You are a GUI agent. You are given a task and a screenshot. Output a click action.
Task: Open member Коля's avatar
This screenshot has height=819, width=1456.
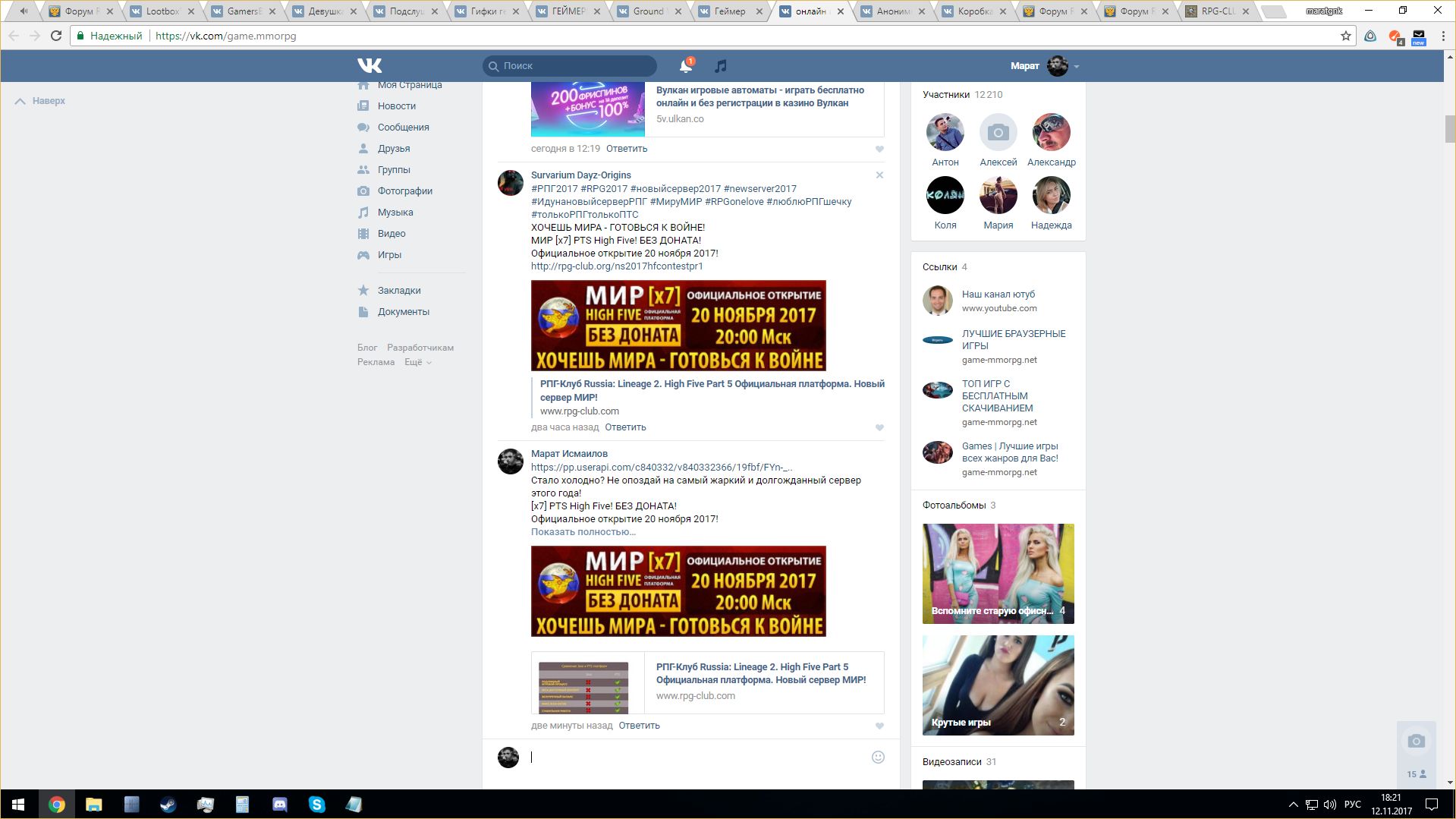click(x=945, y=195)
